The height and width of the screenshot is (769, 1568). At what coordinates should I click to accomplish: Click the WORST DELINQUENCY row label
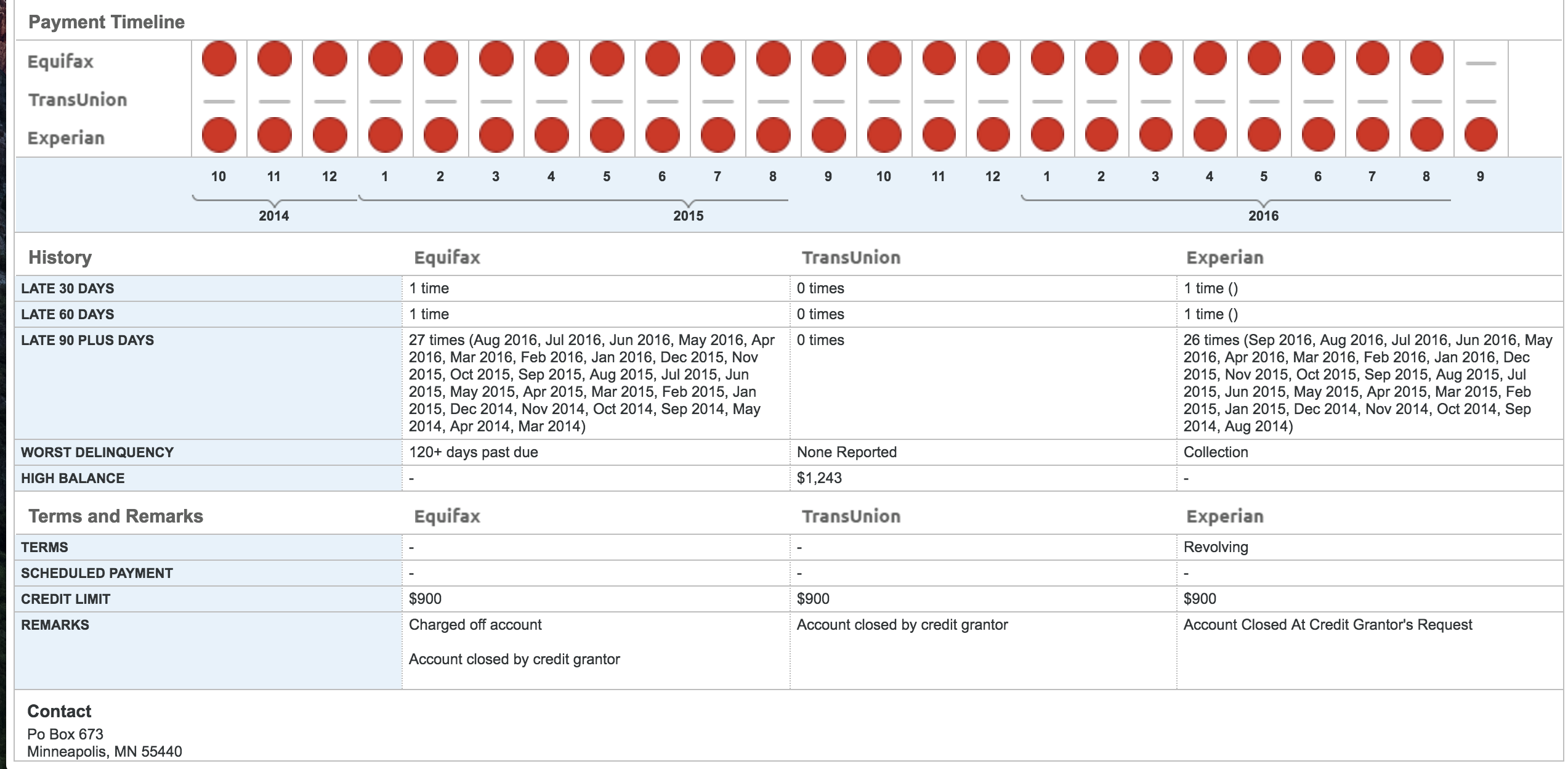pos(97,452)
